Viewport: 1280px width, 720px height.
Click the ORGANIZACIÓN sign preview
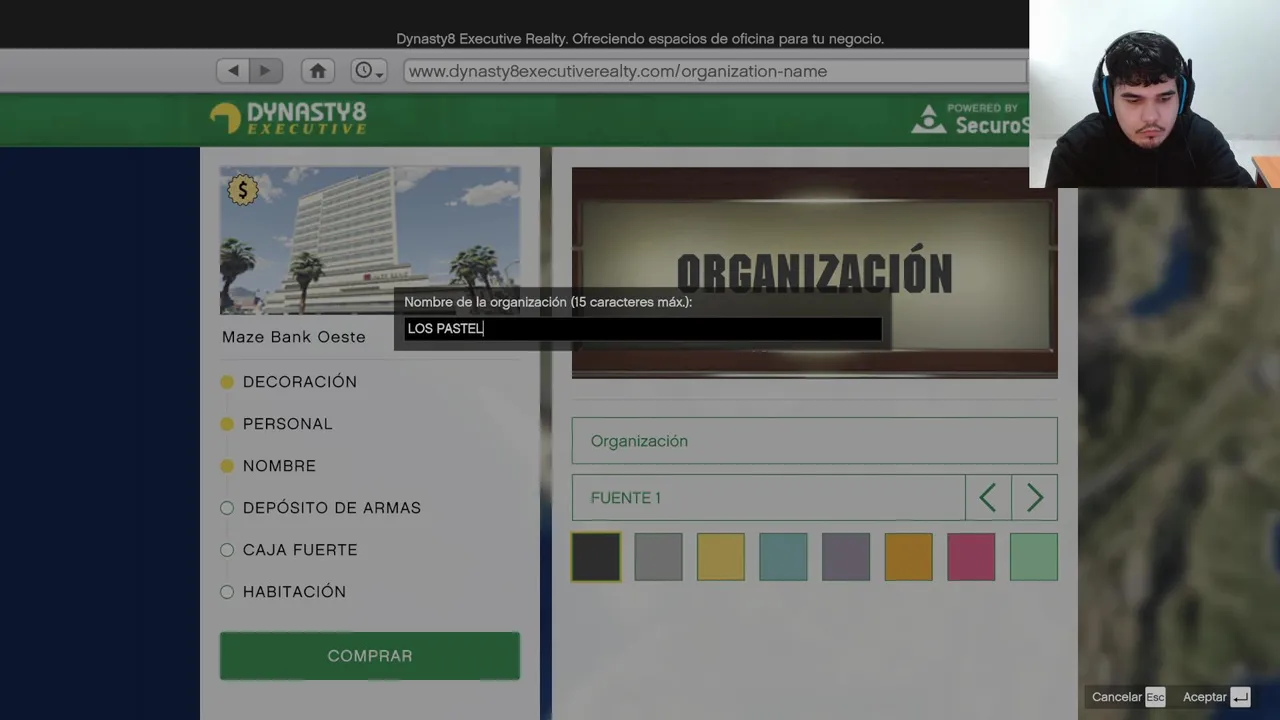tap(814, 273)
